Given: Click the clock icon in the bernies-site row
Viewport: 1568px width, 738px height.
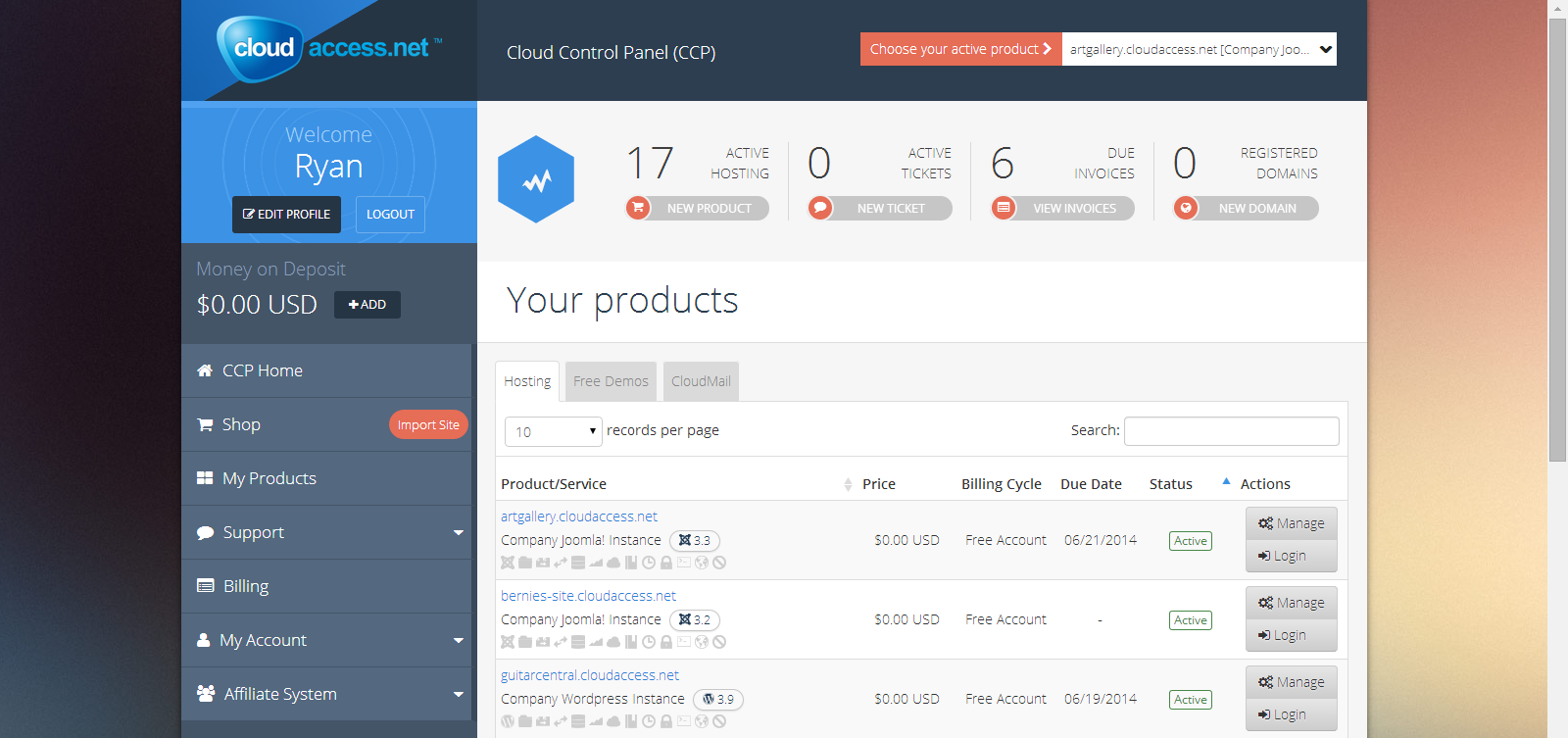Looking at the screenshot, I should (x=649, y=642).
